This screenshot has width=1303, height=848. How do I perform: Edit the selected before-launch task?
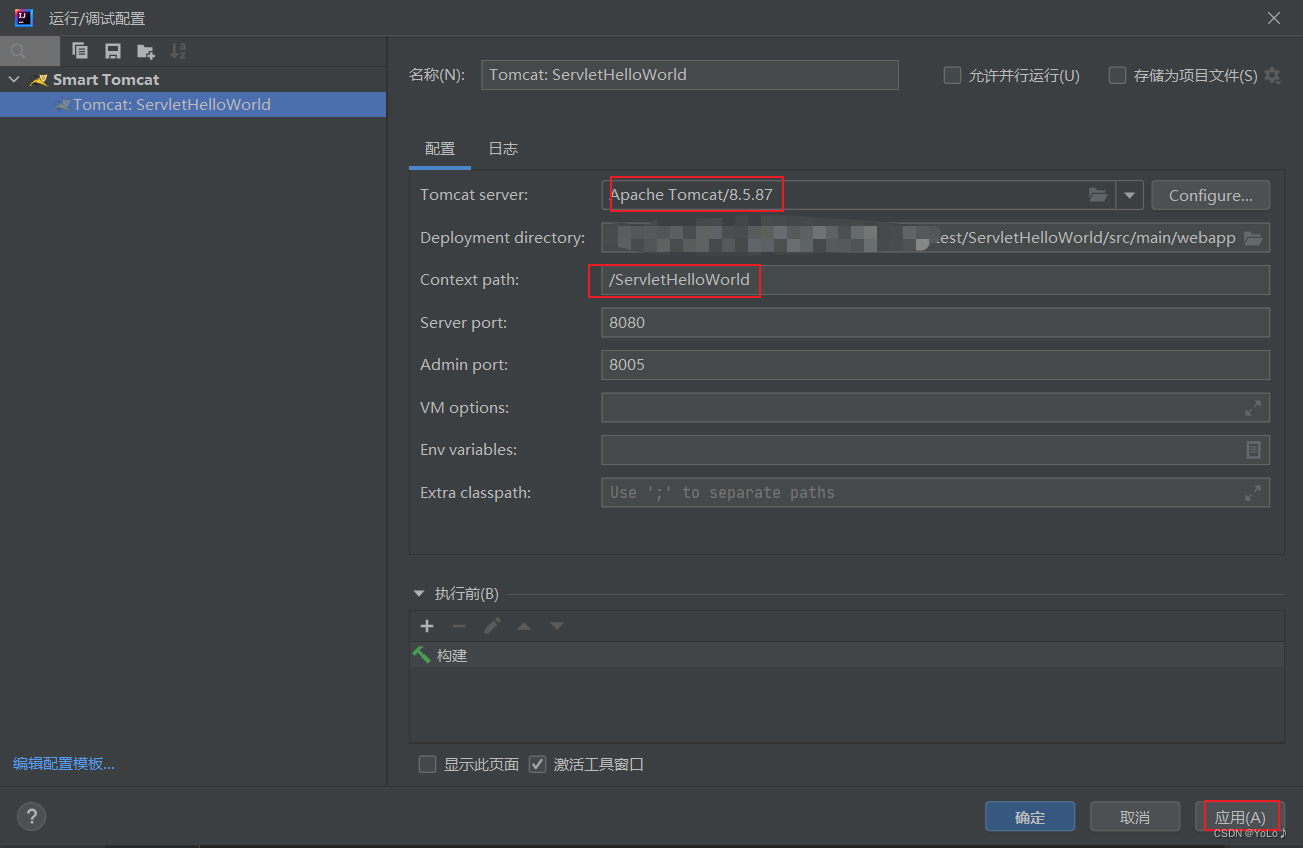coord(492,626)
